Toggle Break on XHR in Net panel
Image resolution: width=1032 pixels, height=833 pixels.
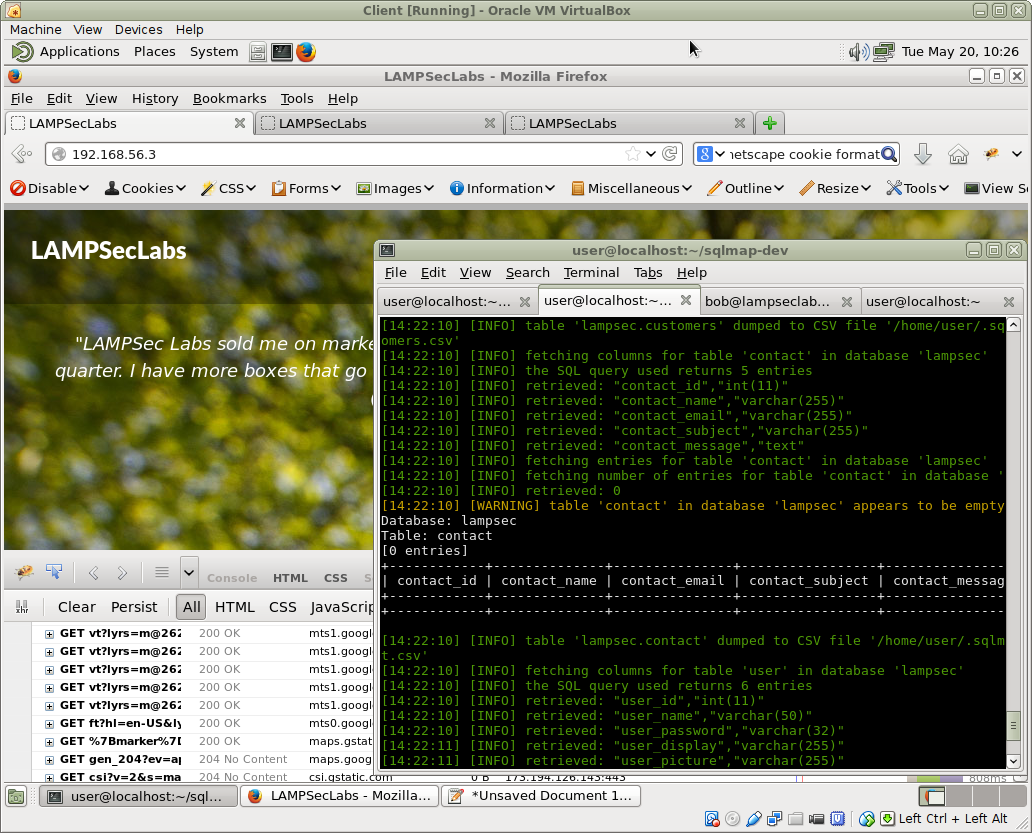pyautogui.click(x=22, y=607)
